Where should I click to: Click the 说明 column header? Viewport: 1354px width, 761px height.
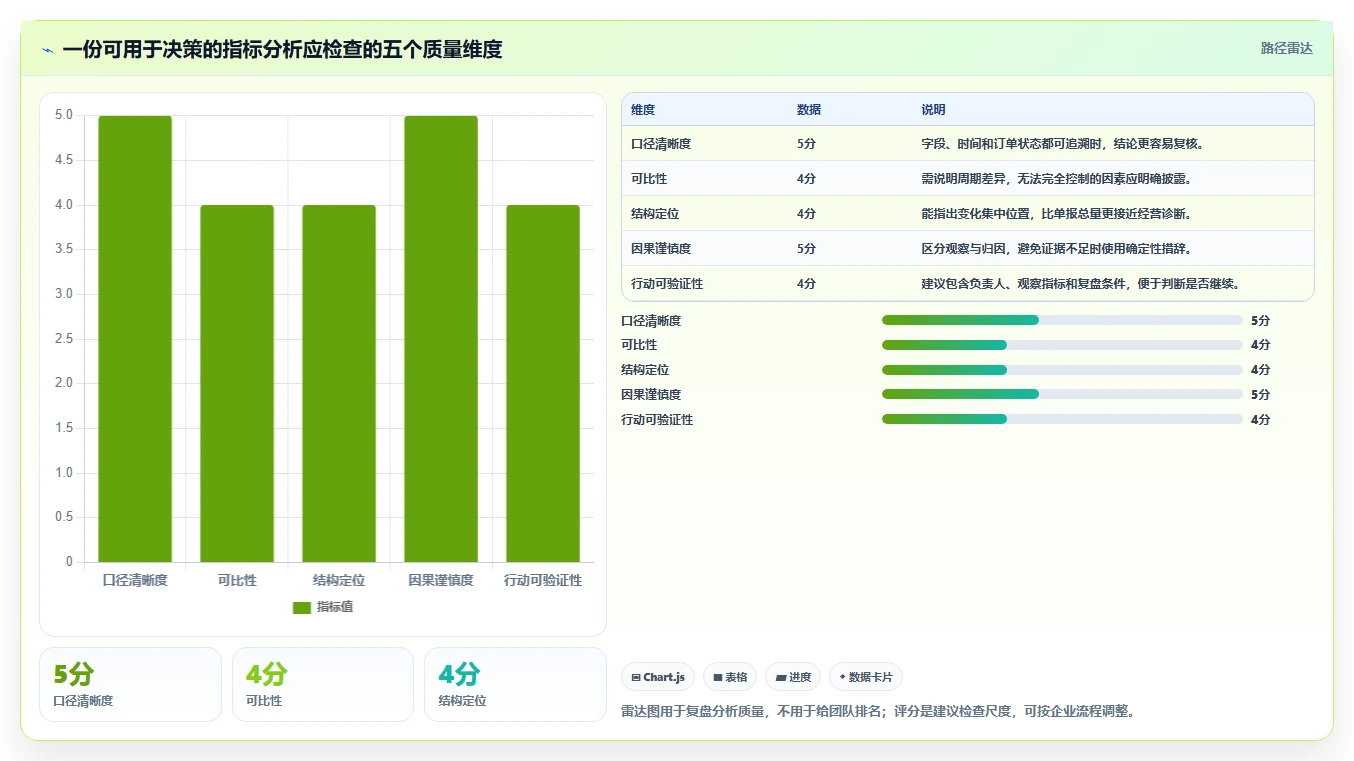click(x=933, y=110)
